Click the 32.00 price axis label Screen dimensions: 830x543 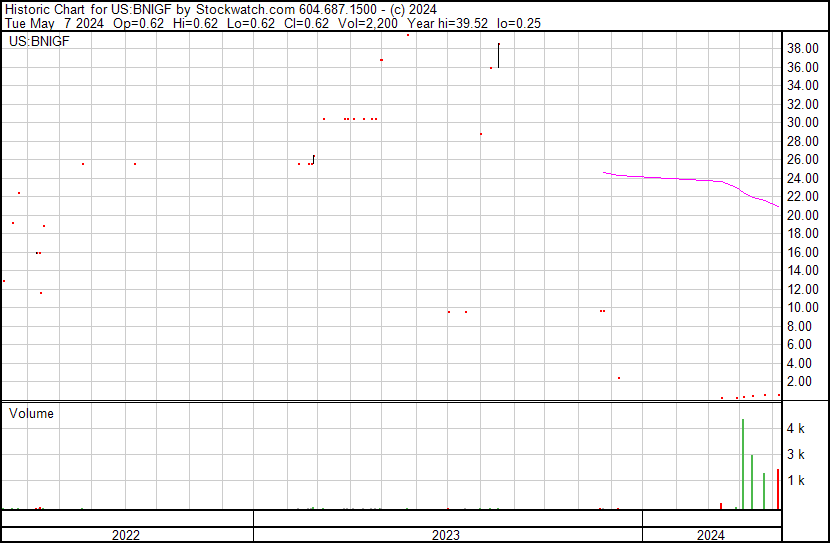pyautogui.click(x=803, y=104)
